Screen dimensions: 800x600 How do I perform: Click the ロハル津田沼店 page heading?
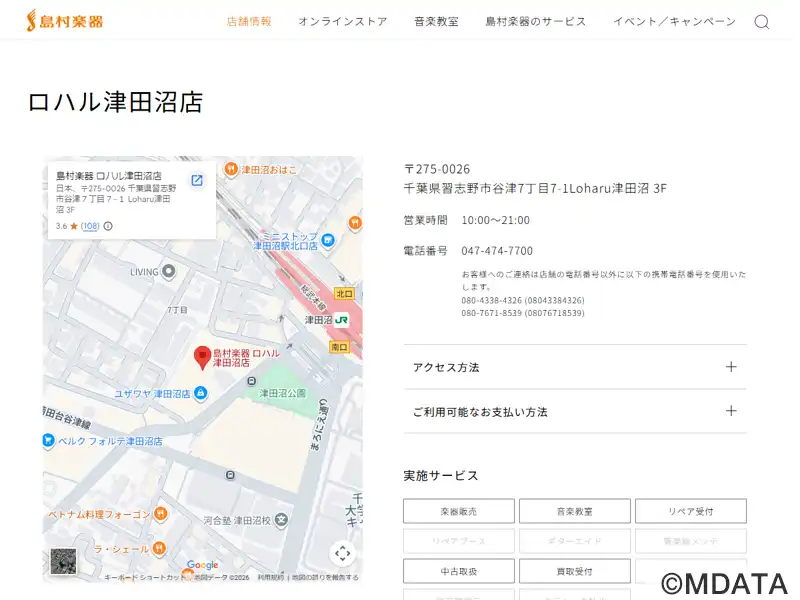click(x=116, y=102)
